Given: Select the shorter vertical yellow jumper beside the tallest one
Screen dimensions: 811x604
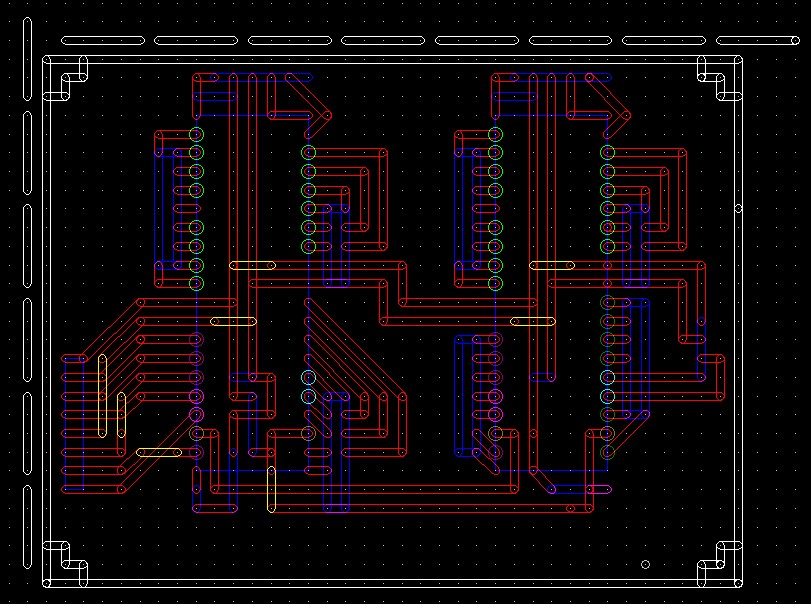Looking at the screenshot, I should (x=121, y=415).
